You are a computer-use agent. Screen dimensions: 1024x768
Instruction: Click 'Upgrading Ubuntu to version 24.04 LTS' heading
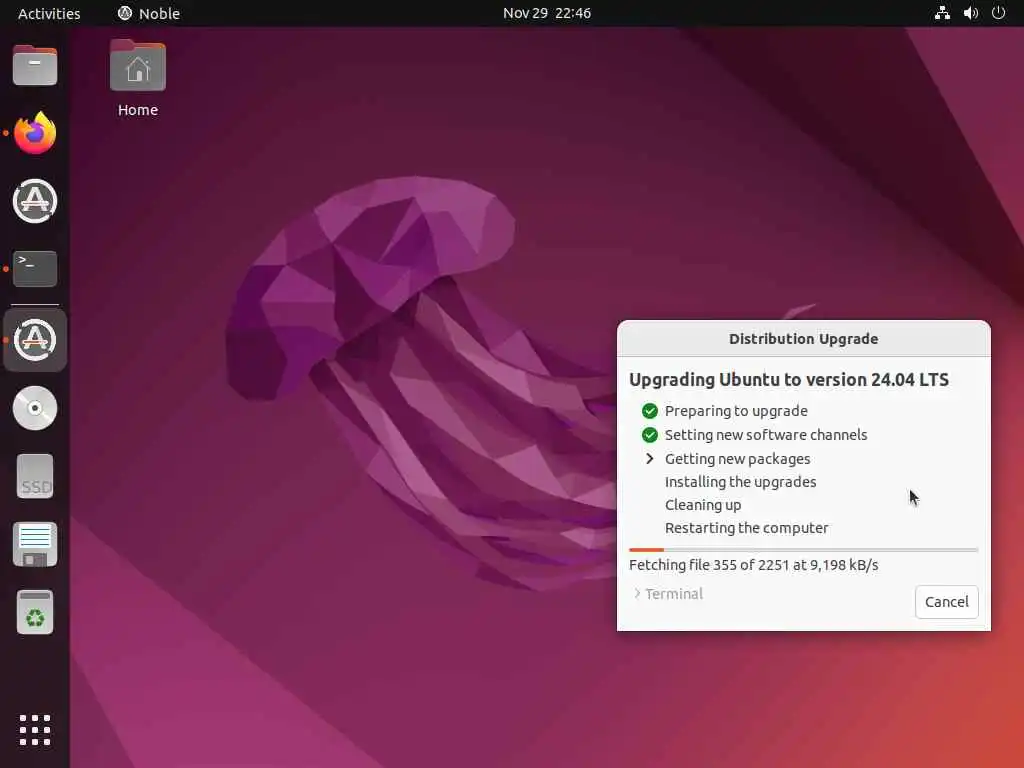click(x=789, y=379)
